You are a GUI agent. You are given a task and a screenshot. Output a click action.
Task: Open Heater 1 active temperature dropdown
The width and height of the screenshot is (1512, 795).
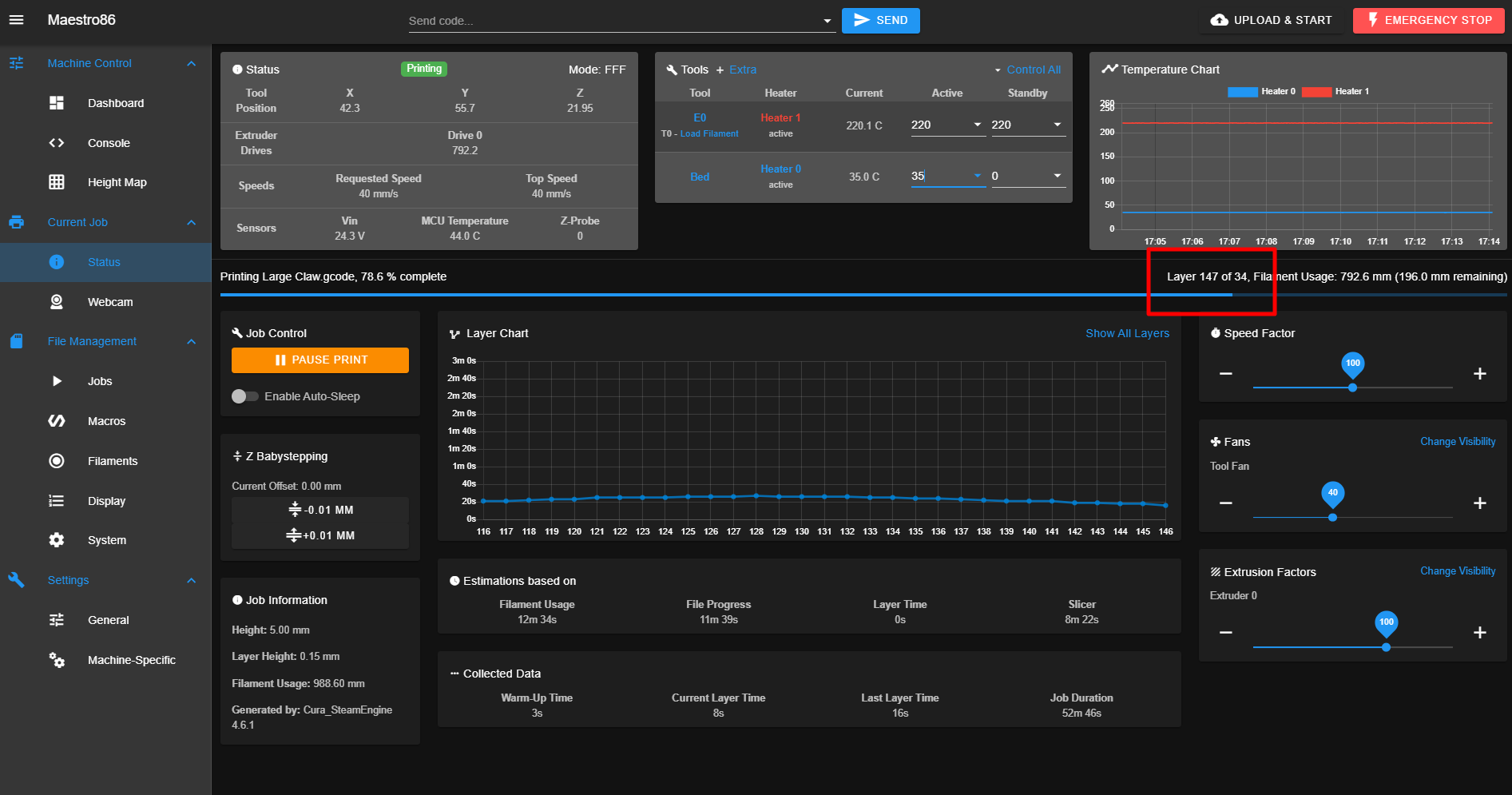tap(978, 125)
